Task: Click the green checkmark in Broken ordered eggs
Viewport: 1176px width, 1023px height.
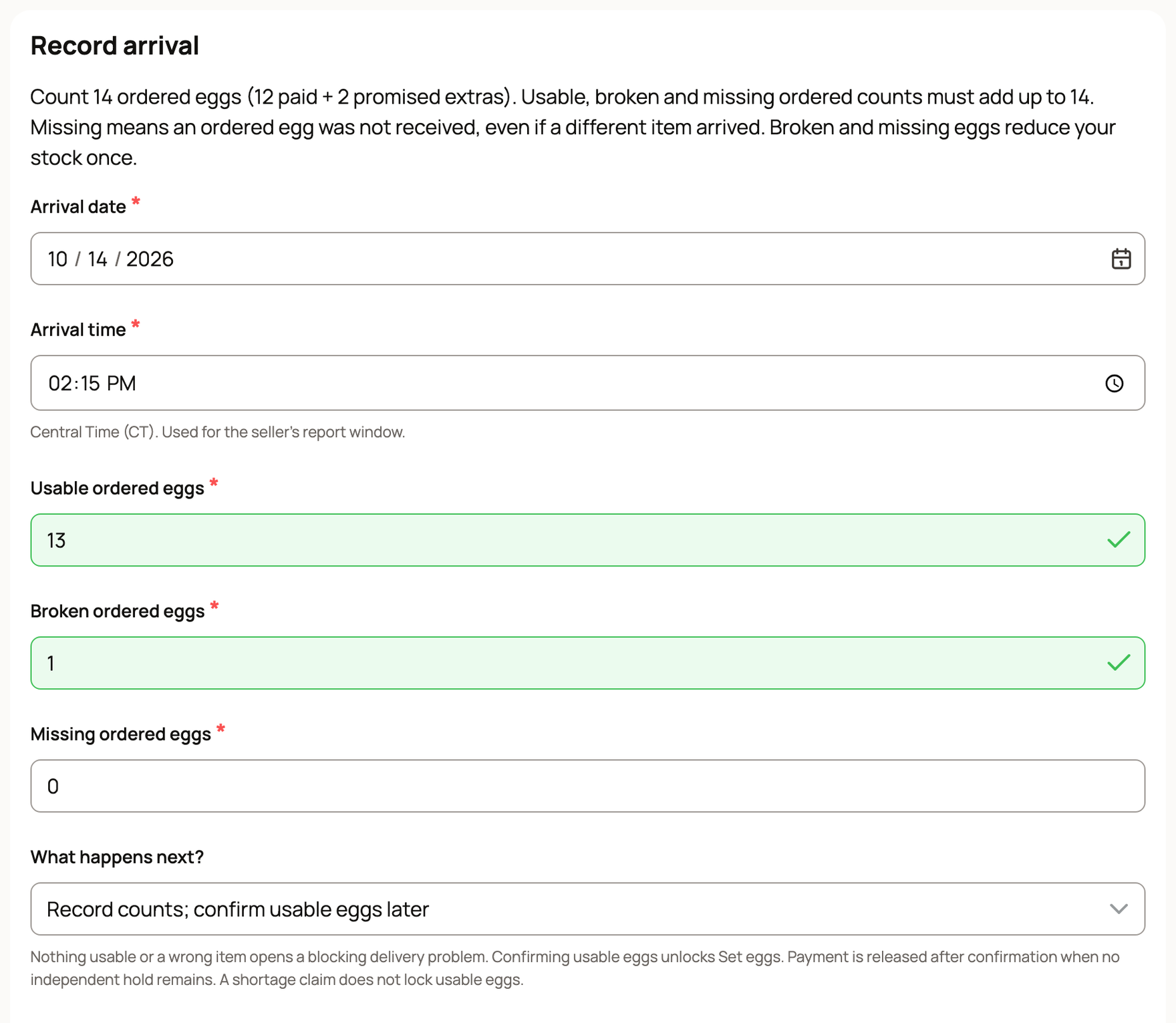Action: point(1118,662)
